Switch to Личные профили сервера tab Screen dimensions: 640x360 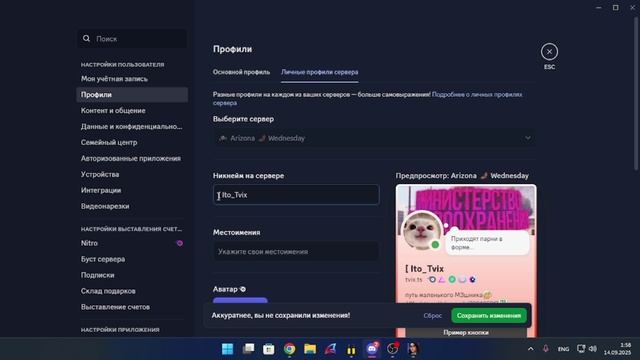[320, 72]
